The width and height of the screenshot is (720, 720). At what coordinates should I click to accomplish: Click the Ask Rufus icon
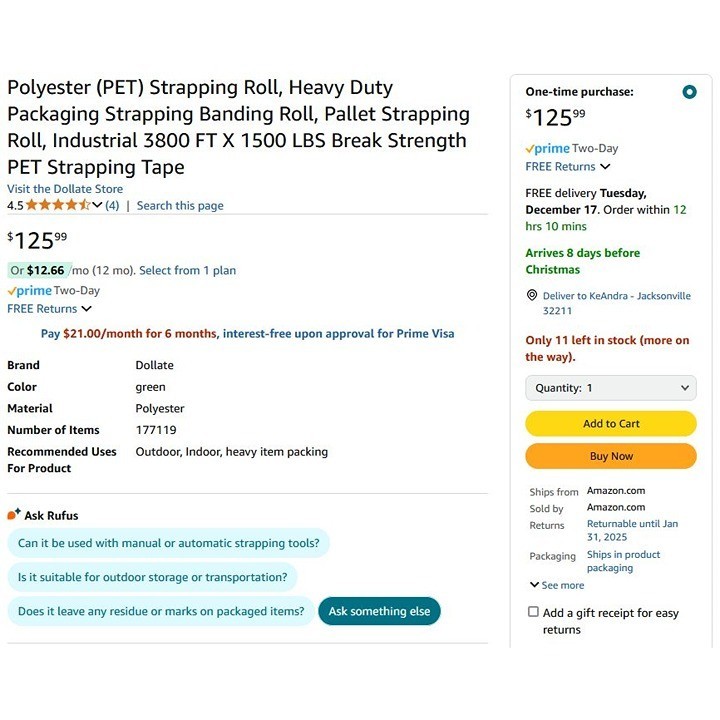click(x=14, y=515)
